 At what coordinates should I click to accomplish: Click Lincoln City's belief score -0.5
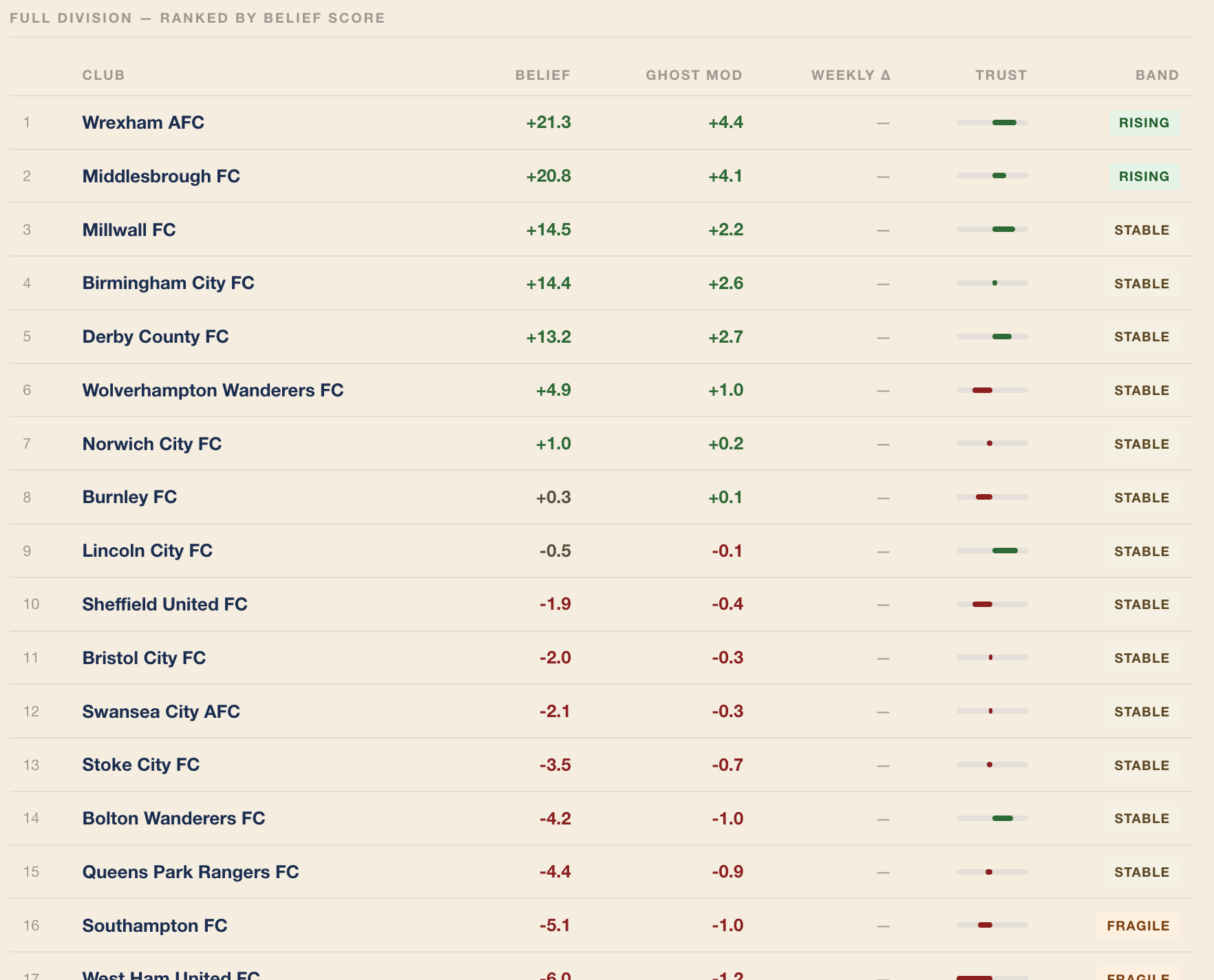(x=555, y=551)
